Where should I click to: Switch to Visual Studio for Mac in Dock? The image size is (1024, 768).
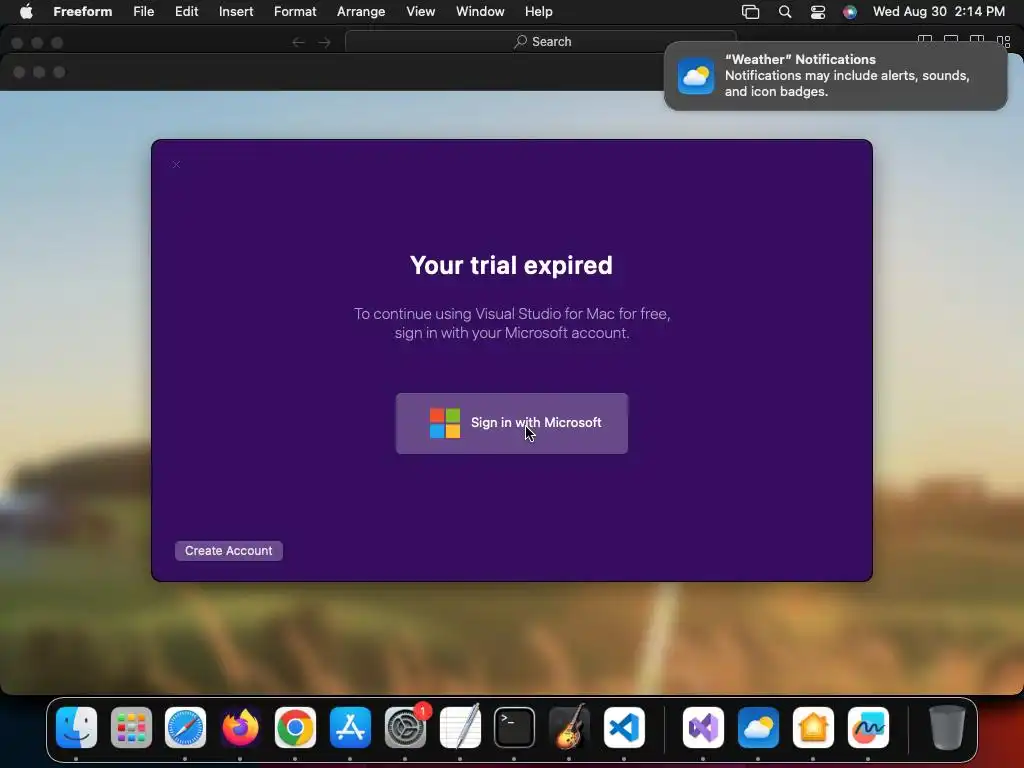tap(703, 727)
